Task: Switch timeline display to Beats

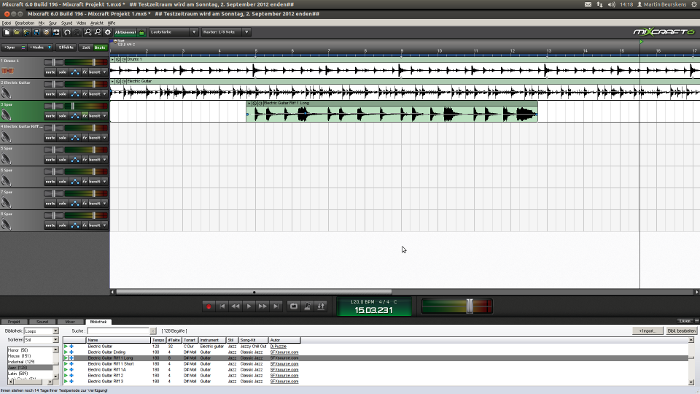Action: 100,47
